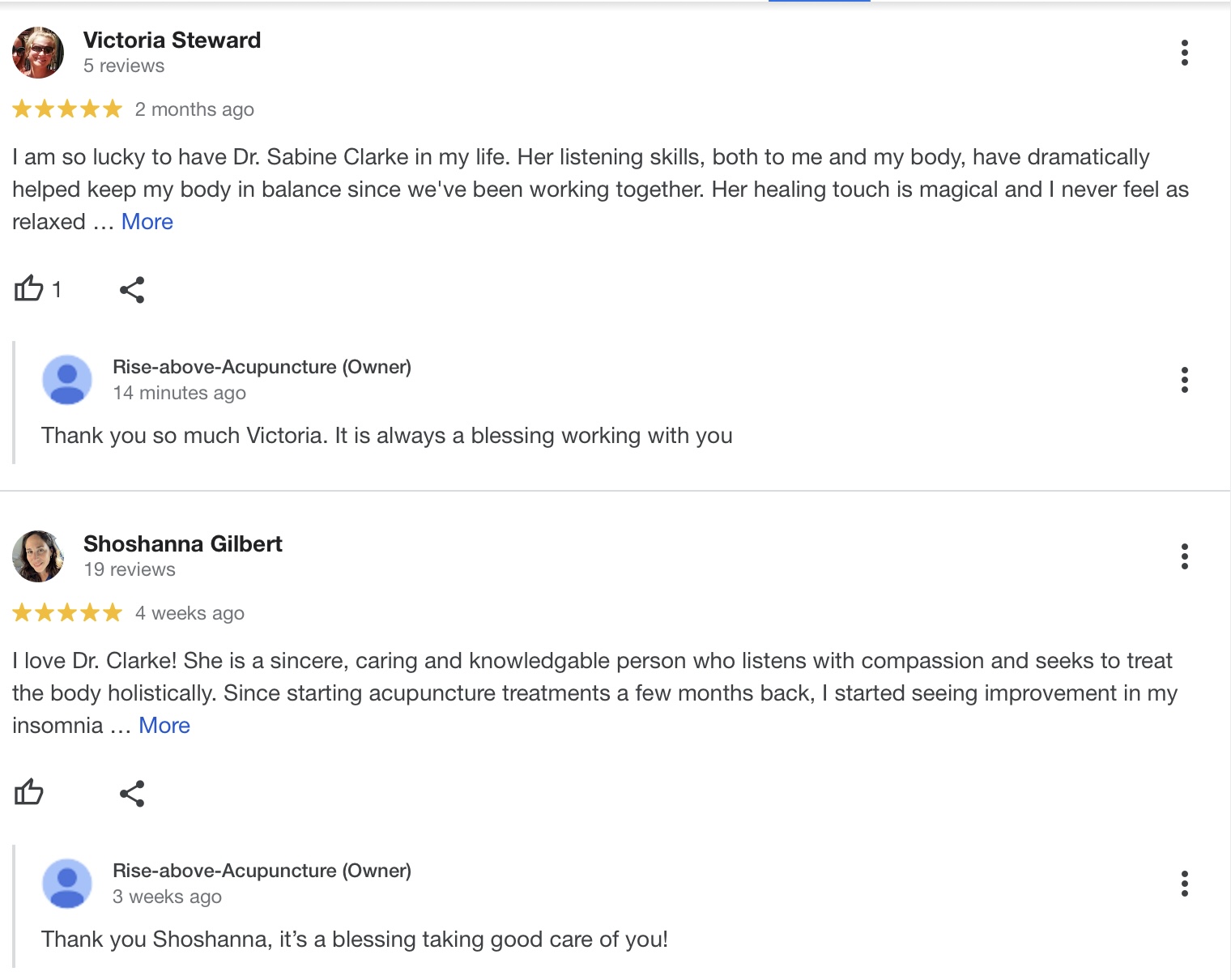Open options for owner reply to Victoria

click(x=1184, y=380)
